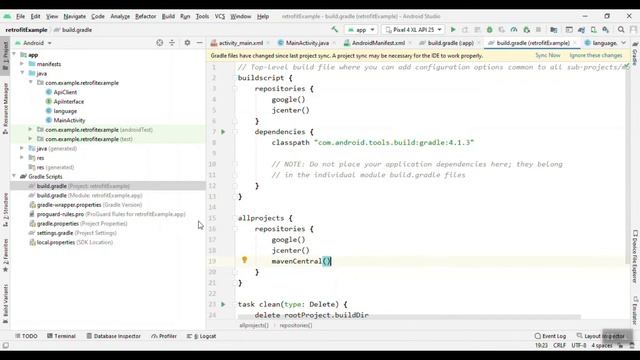The width and height of the screenshot is (640, 360).
Task: Click run gutter arrow next to dependencies line
Action: click(x=223, y=132)
